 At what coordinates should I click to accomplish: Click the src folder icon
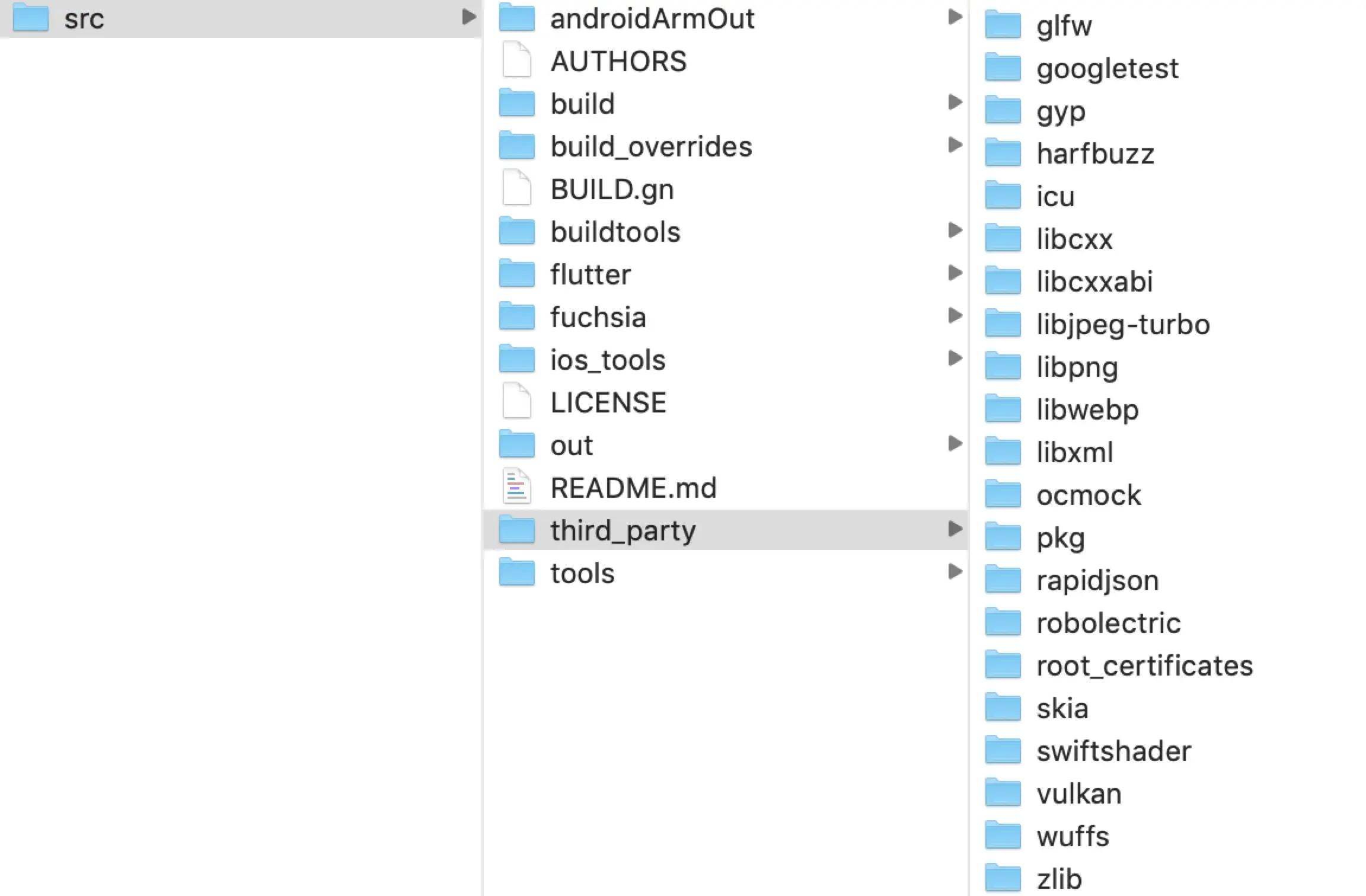[x=30, y=17]
